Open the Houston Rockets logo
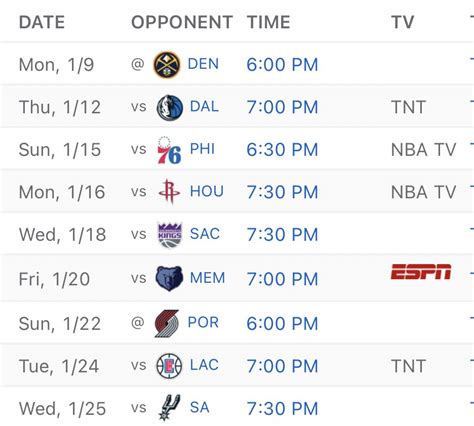The width and height of the screenshot is (474, 426). pyautogui.click(x=169, y=191)
